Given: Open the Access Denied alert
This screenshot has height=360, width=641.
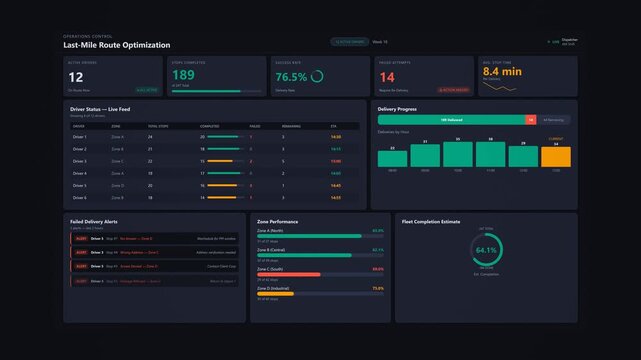Looking at the screenshot, I should 155,266.
